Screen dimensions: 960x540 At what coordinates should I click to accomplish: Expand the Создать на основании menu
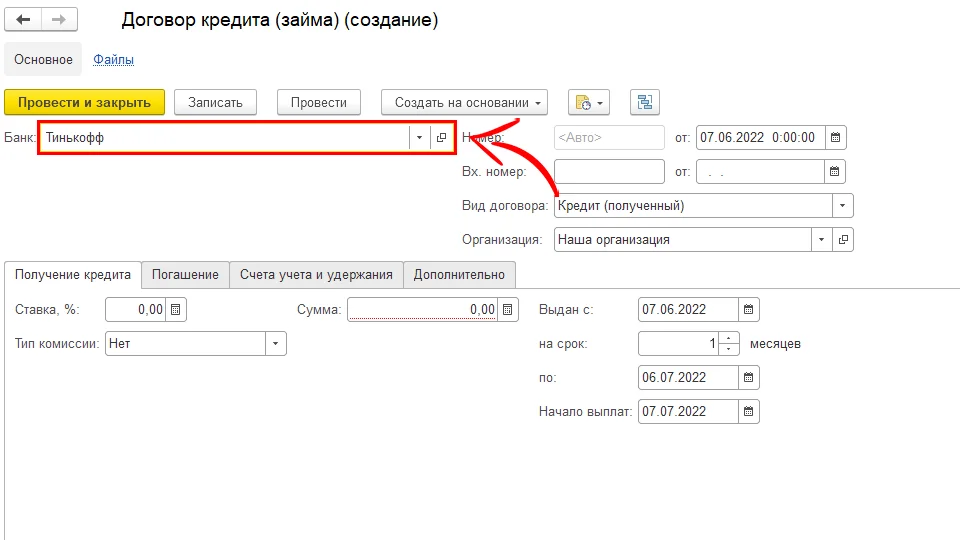465,102
